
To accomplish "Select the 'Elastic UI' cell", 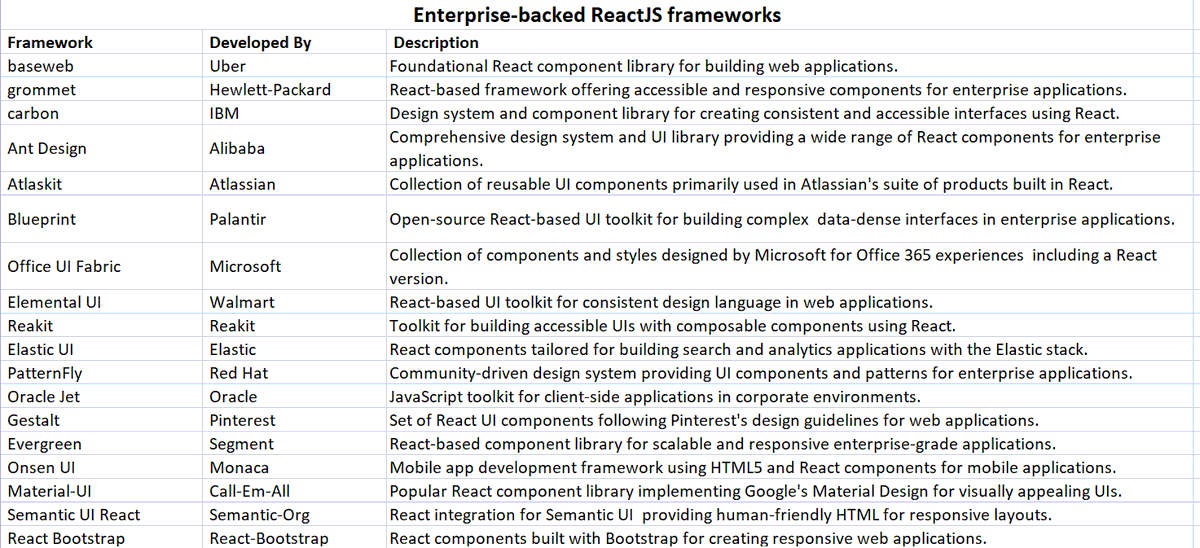I will pyautogui.click(x=102, y=349).
